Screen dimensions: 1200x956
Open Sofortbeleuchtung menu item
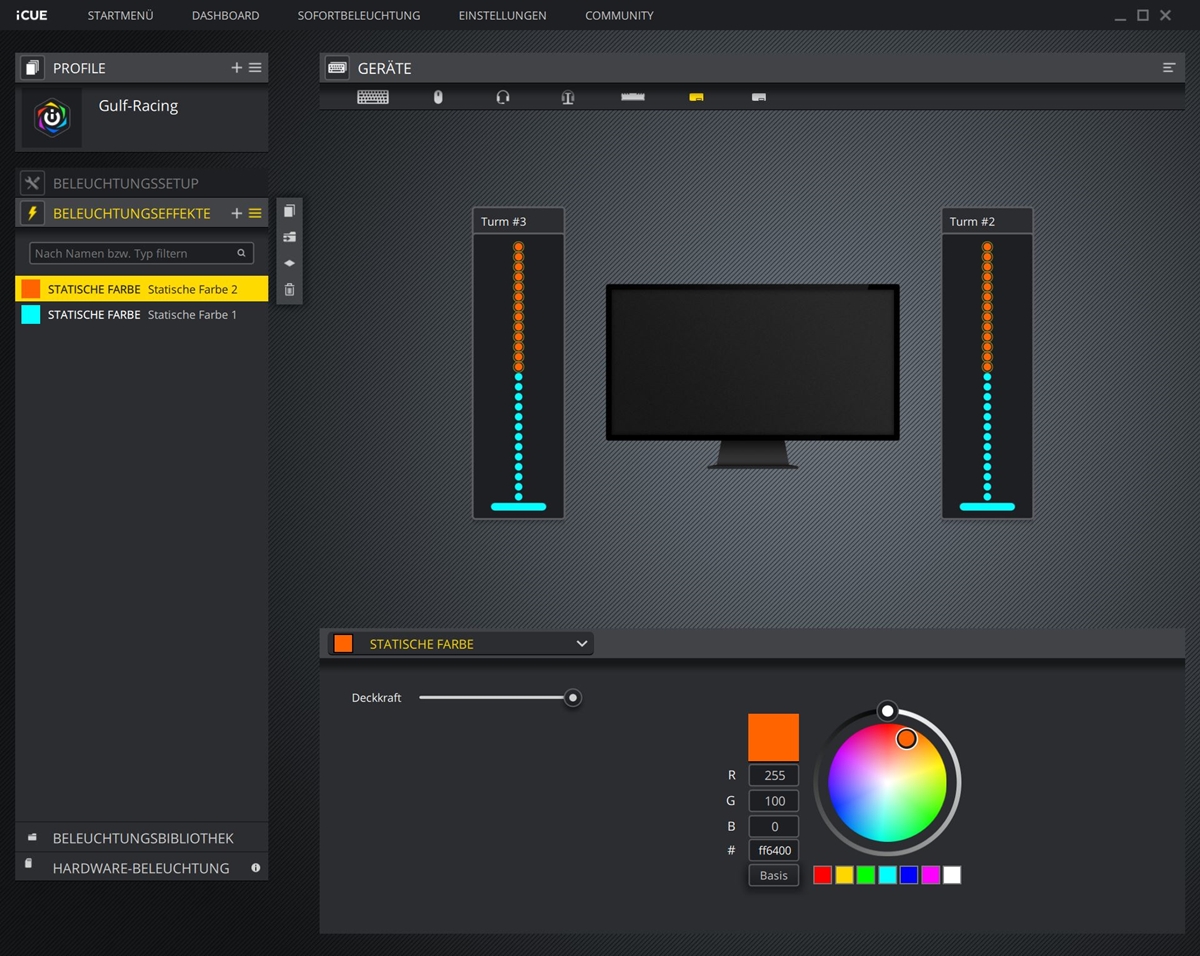click(359, 16)
